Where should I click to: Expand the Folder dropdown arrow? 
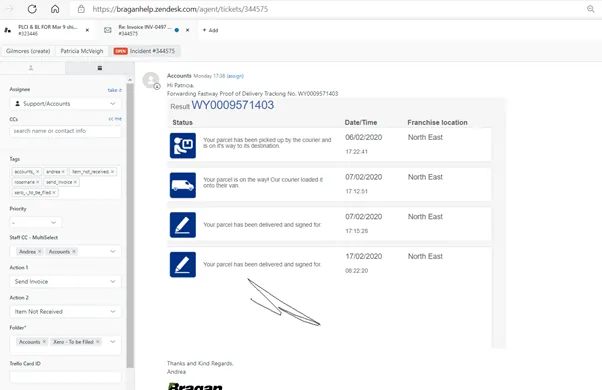[113, 342]
